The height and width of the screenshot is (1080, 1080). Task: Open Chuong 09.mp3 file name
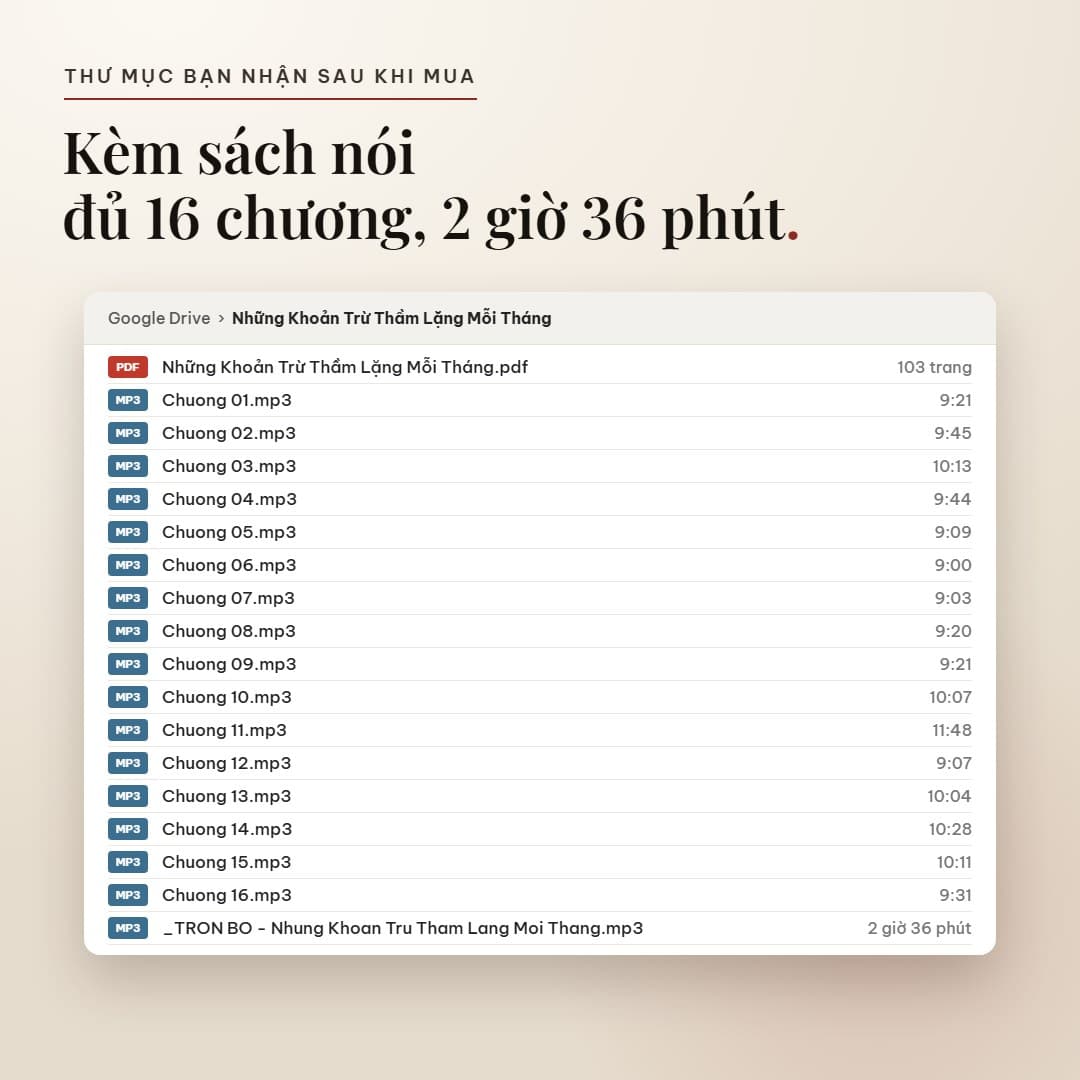(x=229, y=665)
